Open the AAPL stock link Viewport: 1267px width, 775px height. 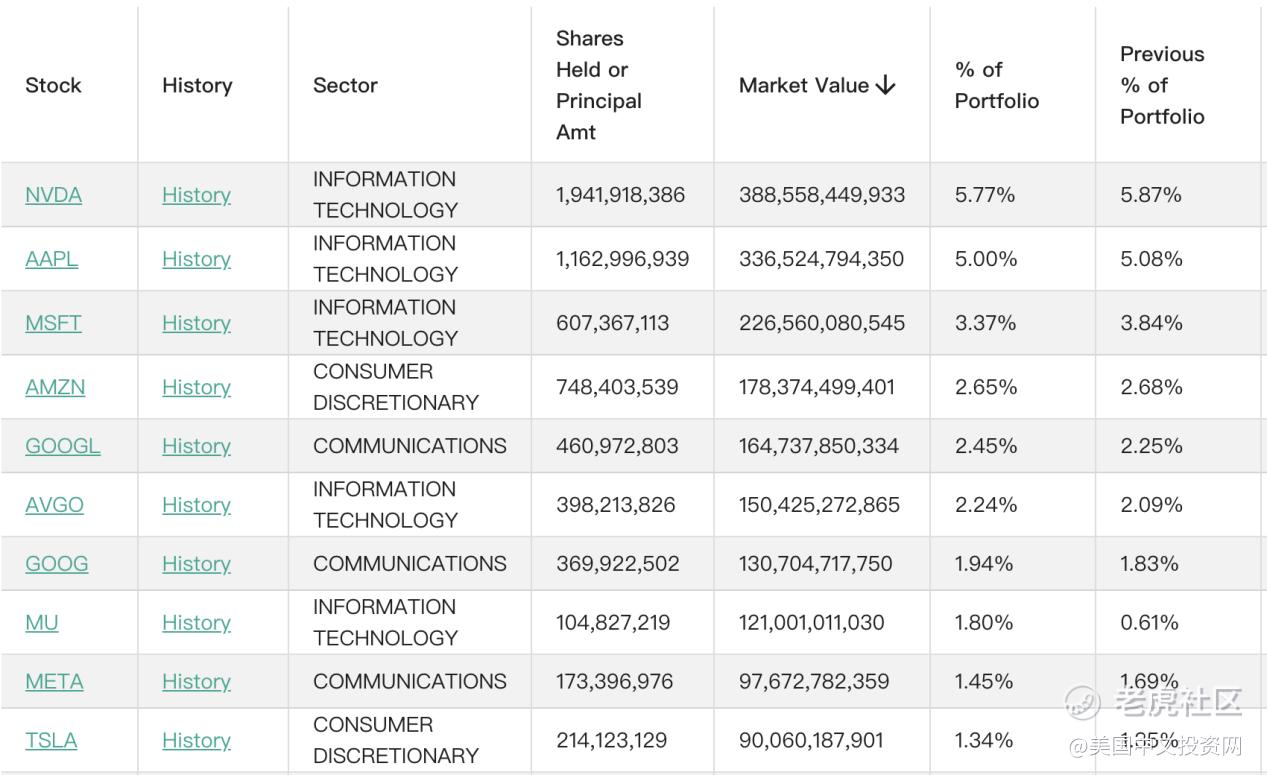51,259
